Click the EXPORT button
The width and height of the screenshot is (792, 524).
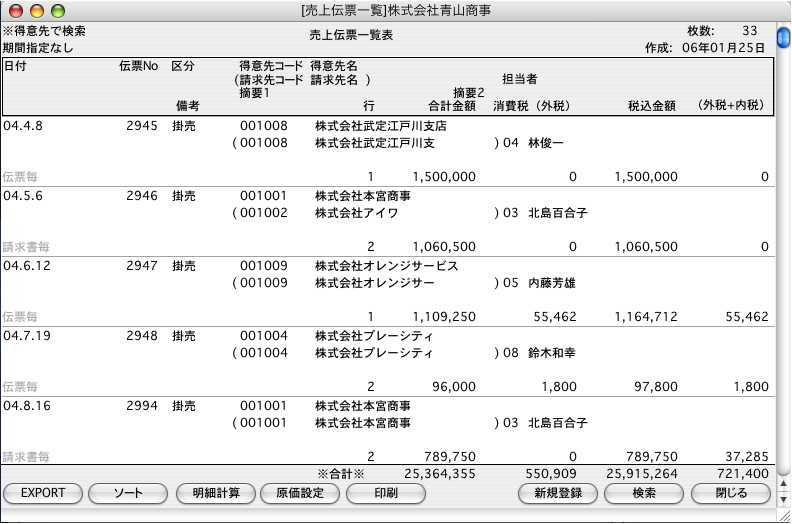43,493
